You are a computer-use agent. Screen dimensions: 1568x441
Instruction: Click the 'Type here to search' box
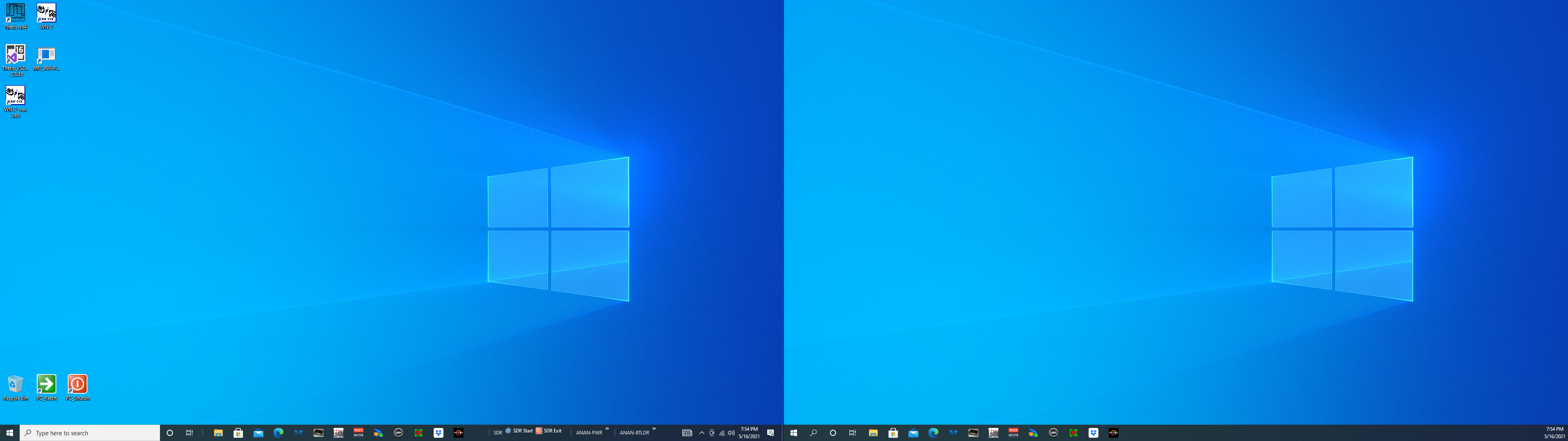(90, 432)
